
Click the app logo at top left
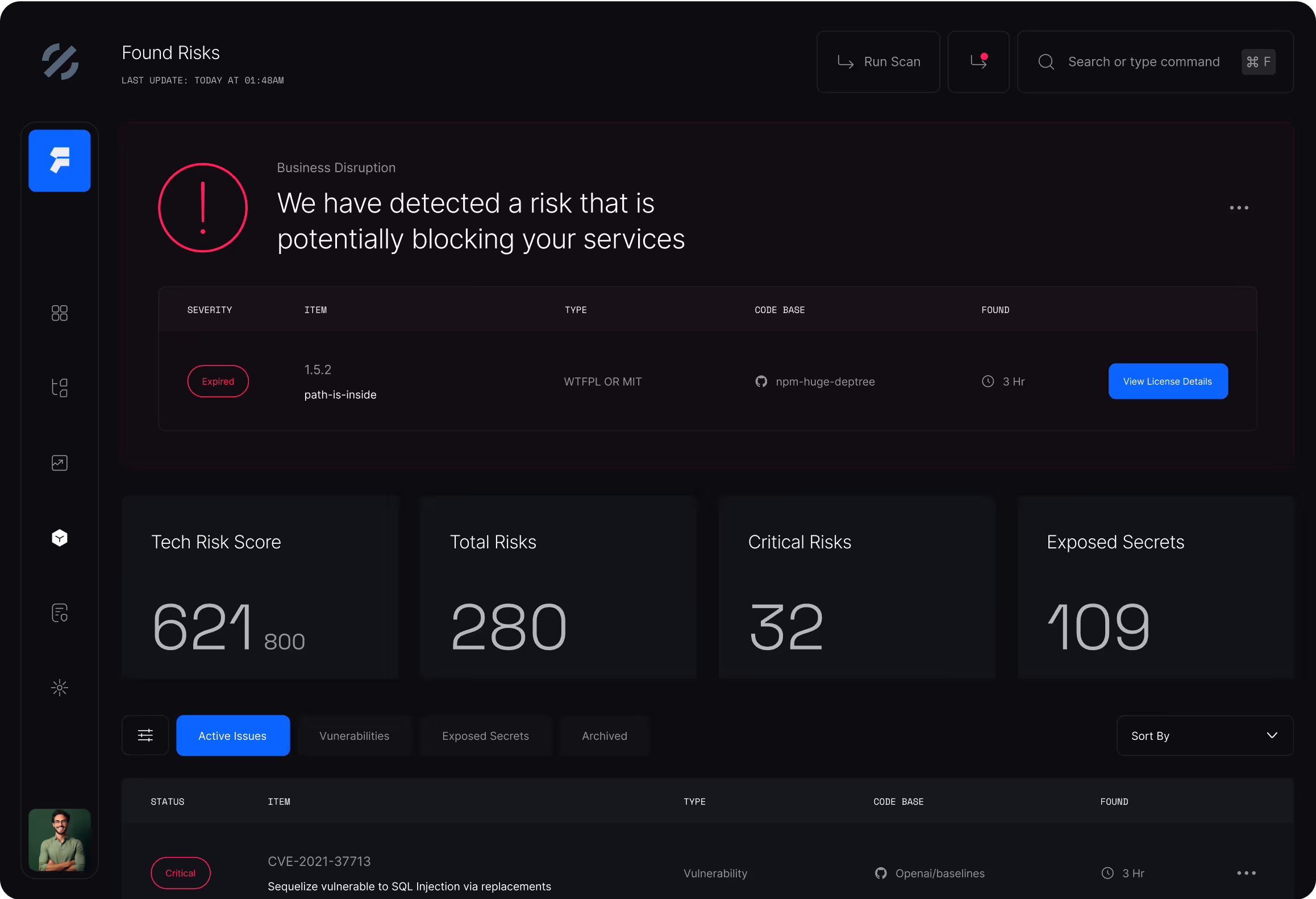coord(60,61)
